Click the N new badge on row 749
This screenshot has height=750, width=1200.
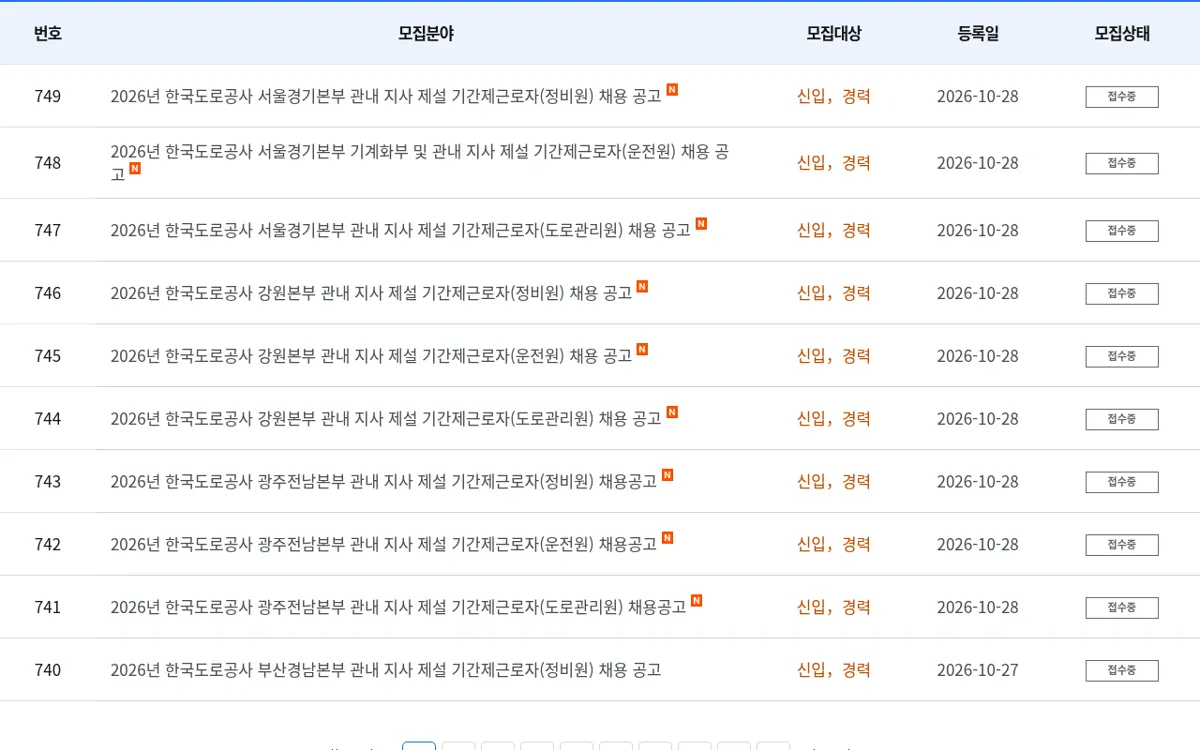tap(672, 89)
